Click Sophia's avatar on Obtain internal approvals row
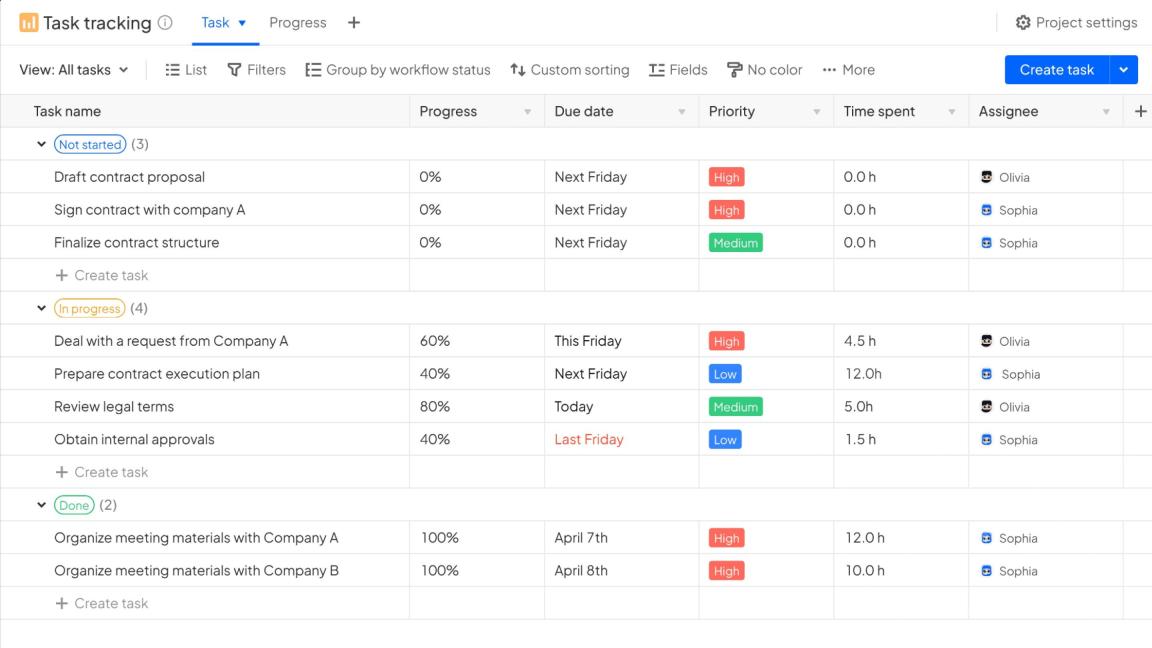The height and width of the screenshot is (648, 1152). point(987,439)
